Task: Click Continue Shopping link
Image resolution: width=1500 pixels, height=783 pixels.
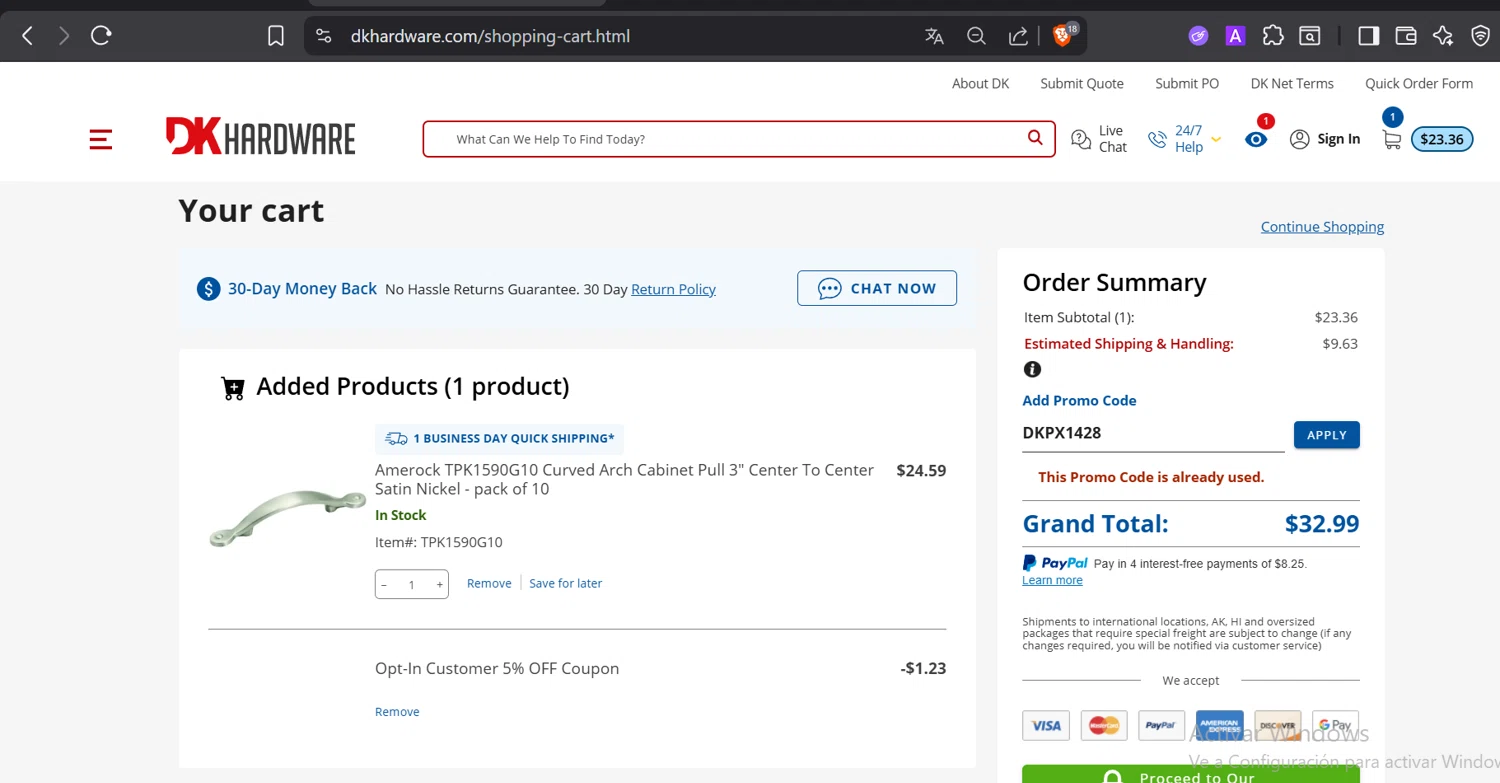Action: [x=1322, y=227]
